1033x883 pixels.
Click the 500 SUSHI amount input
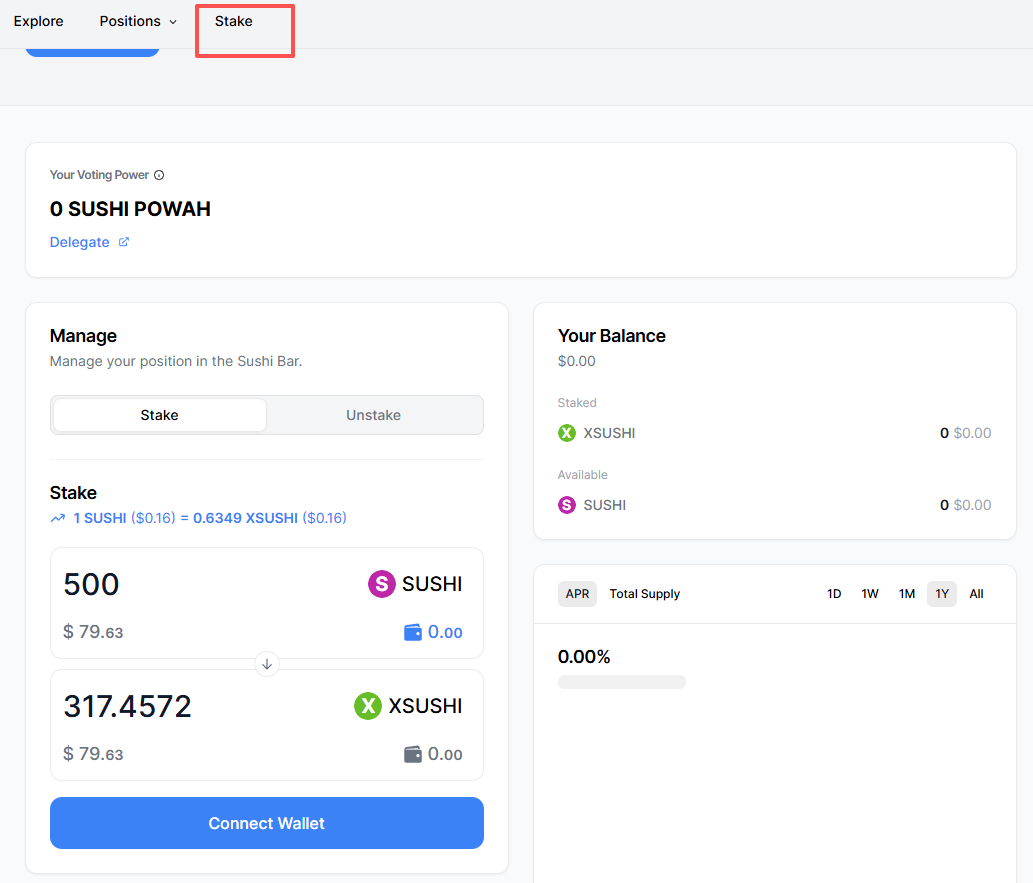(92, 584)
